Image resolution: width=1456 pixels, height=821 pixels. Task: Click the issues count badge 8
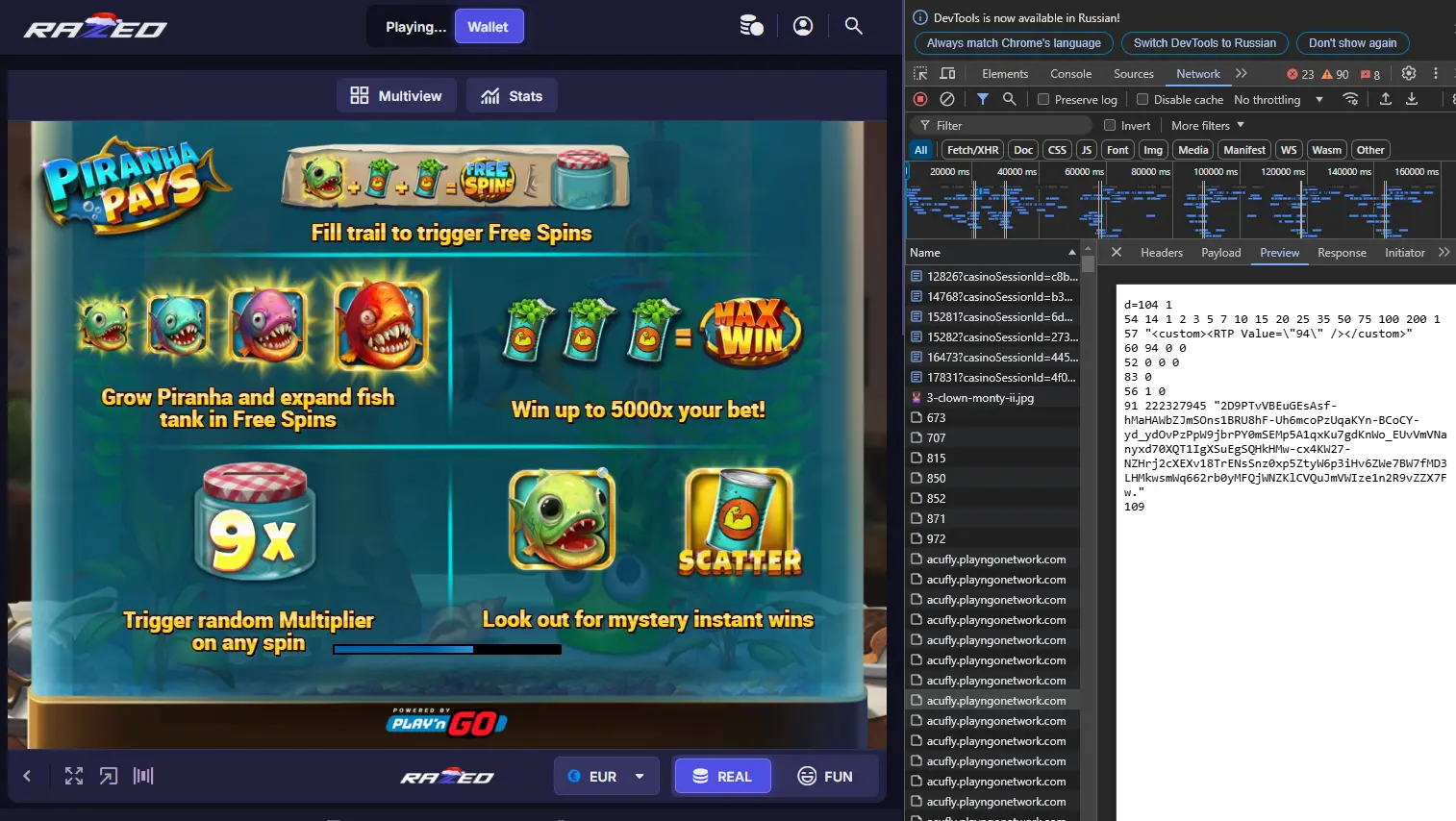tap(1370, 74)
